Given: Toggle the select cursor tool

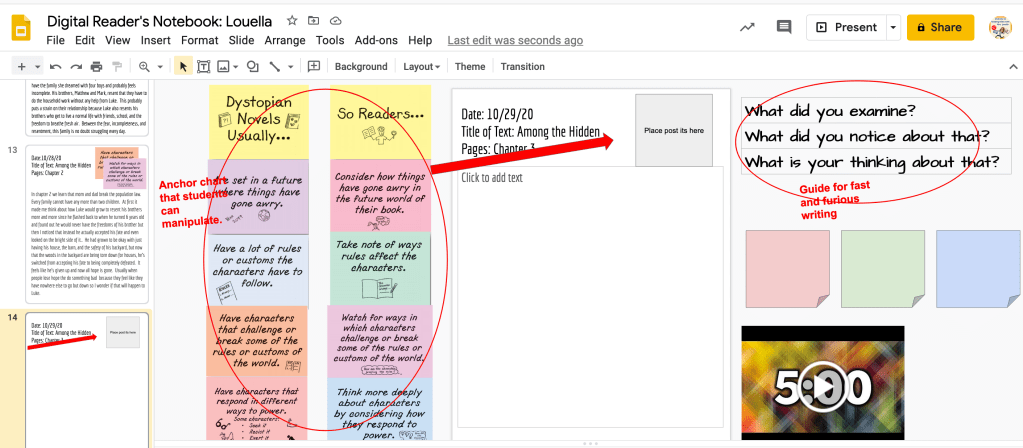Looking at the screenshot, I should [x=183, y=67].
